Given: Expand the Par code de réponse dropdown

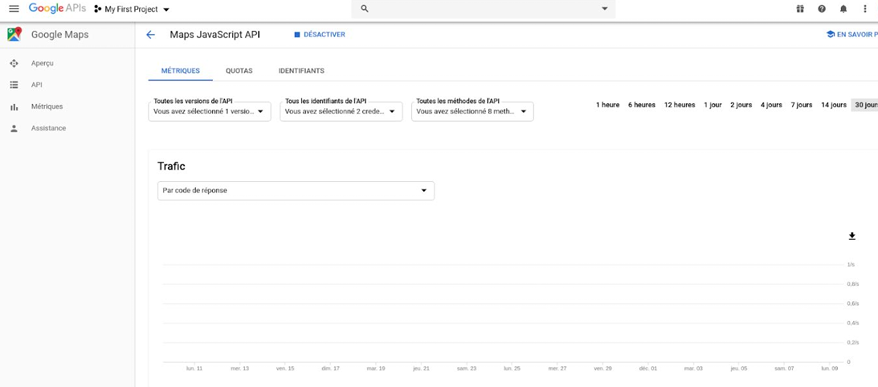Looking at the screenshot, I should 296,190.
